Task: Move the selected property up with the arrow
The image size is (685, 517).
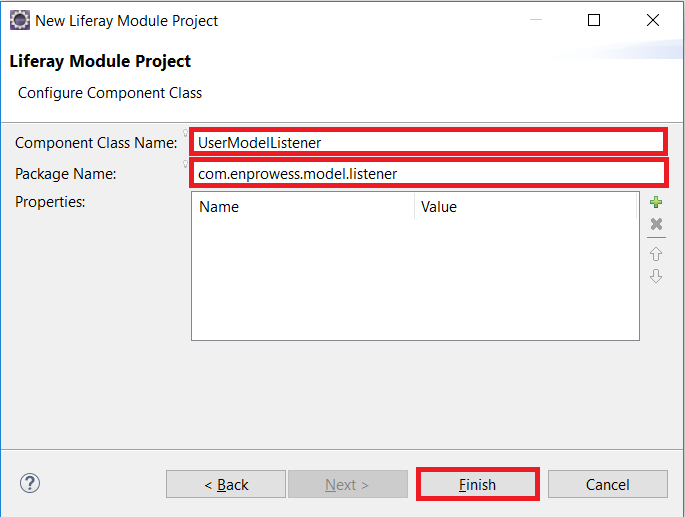Action: (656, 254)
